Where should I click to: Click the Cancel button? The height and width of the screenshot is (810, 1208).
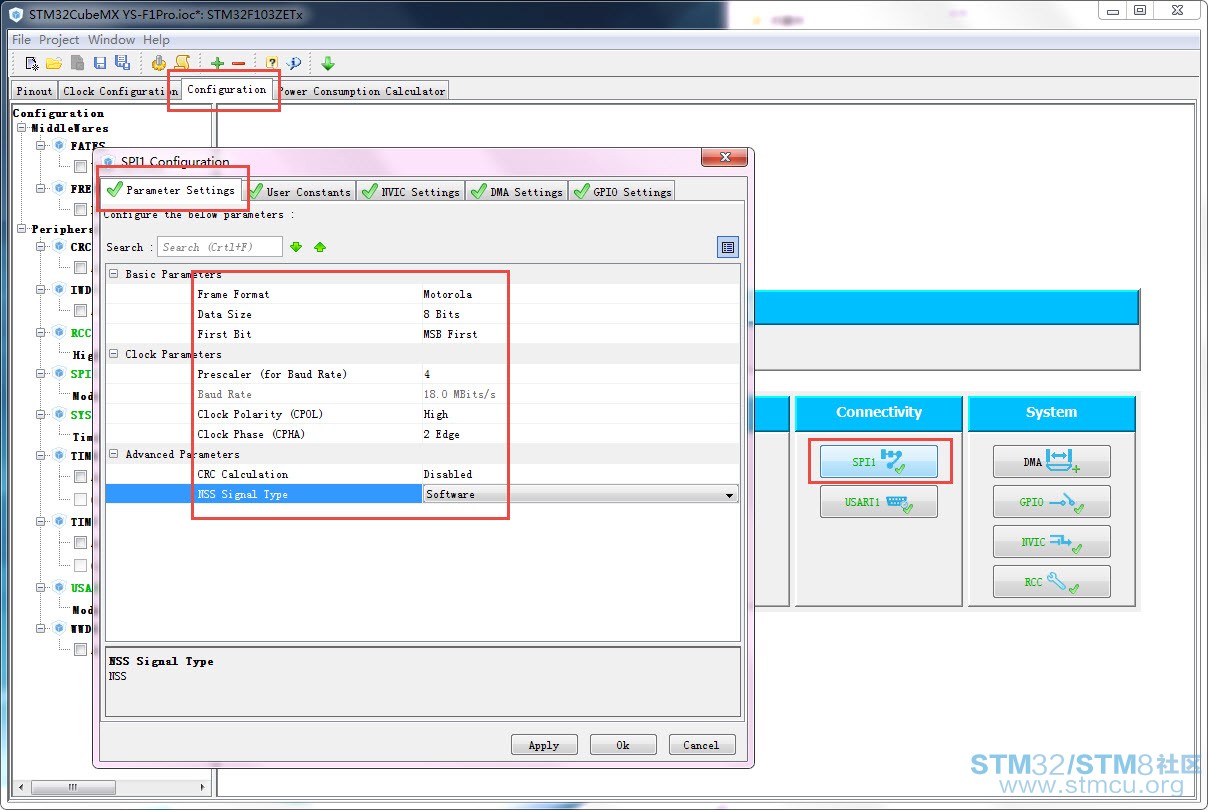701,745
